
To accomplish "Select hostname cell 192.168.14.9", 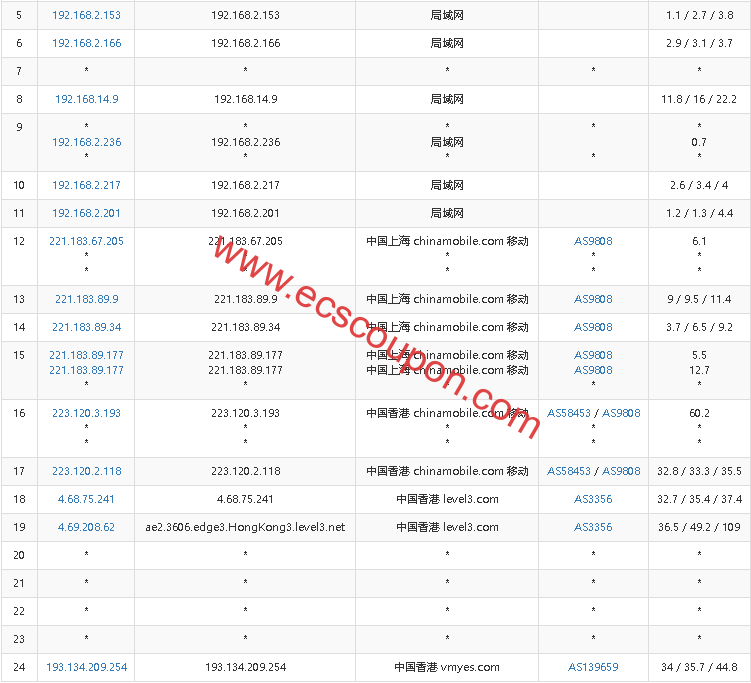I will click(245, 99).
